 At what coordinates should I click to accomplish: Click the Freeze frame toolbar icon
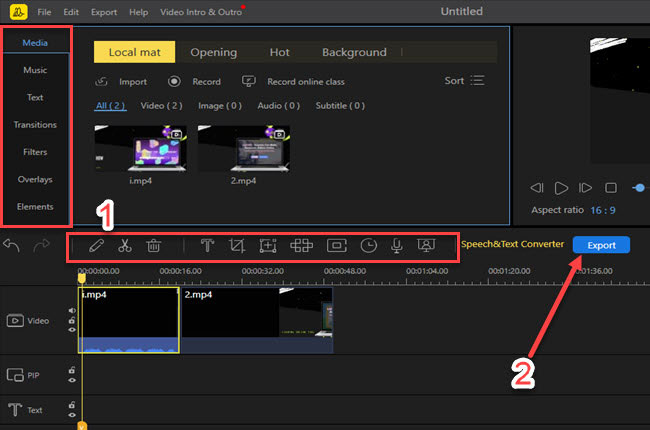click(337, 245)
